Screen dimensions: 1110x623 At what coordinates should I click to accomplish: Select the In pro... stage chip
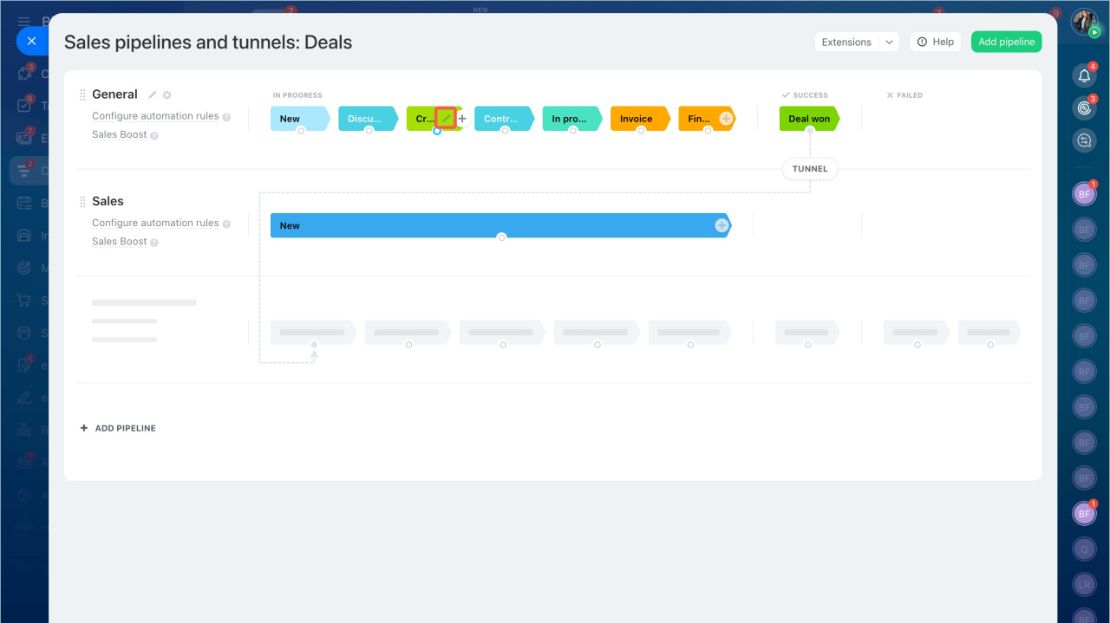[x=572, y=118]
